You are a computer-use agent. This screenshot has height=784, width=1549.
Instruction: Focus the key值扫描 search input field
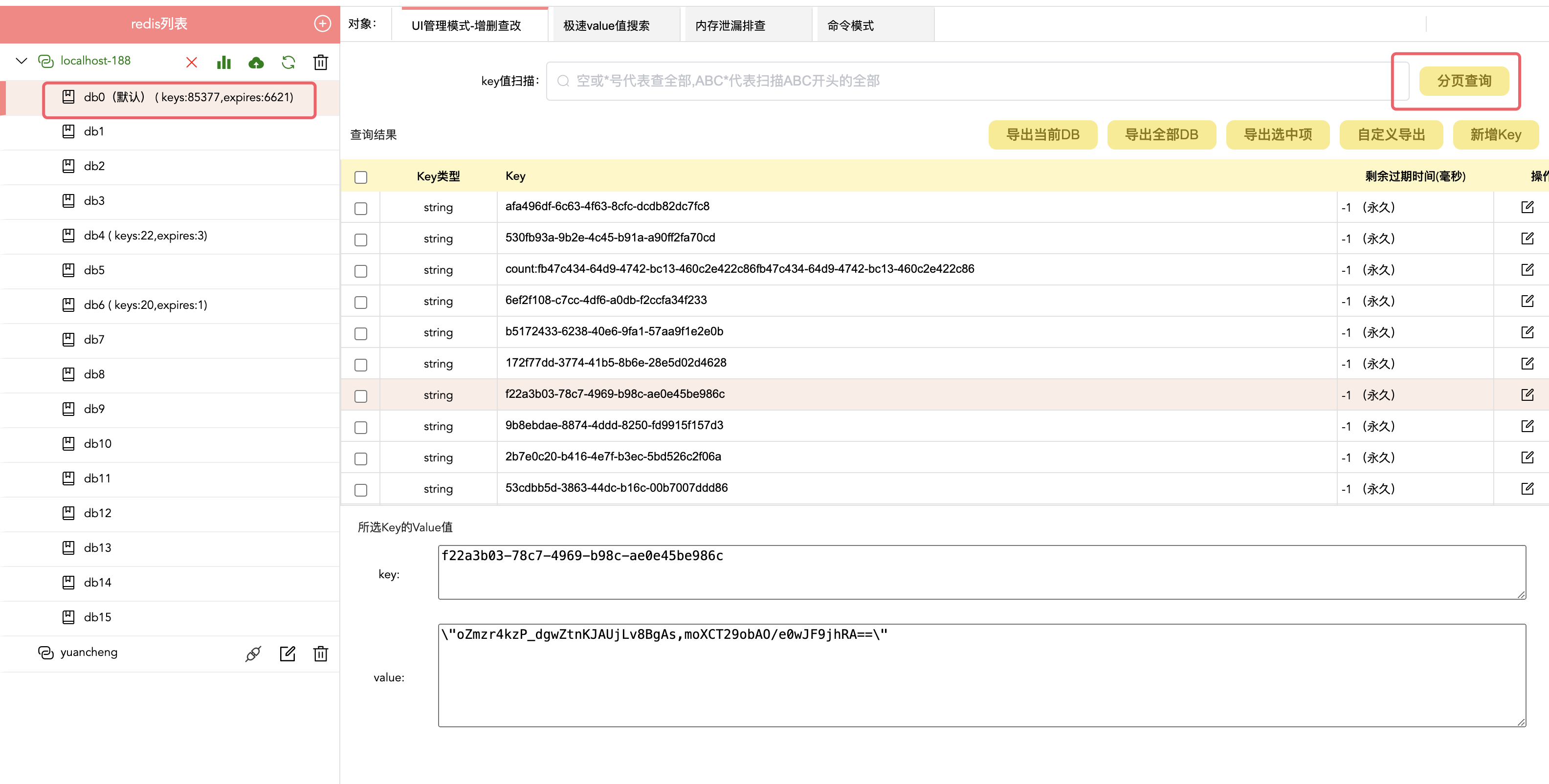(x=974, y=81)
